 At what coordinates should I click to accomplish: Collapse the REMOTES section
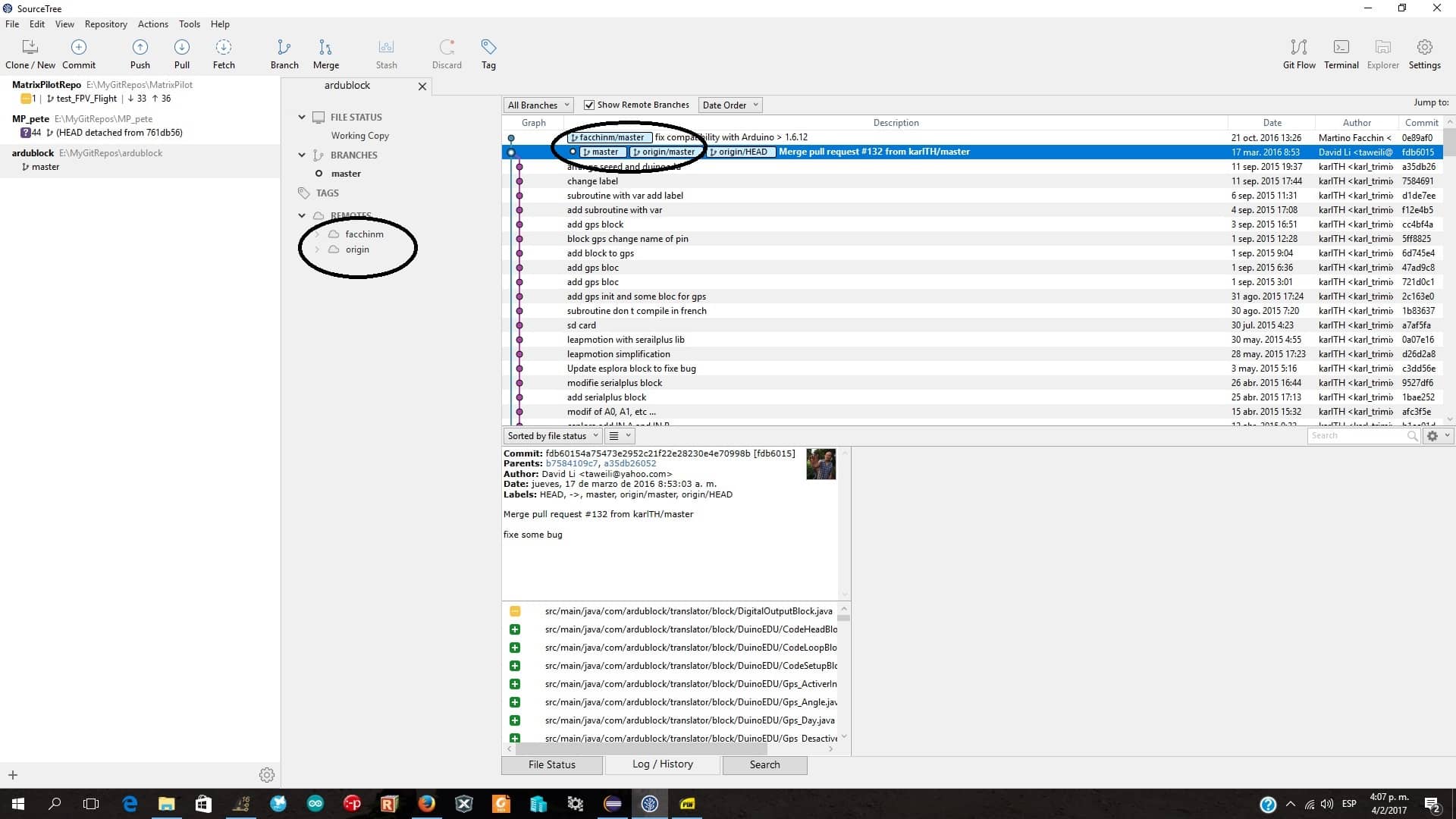(x=302, y=216)
